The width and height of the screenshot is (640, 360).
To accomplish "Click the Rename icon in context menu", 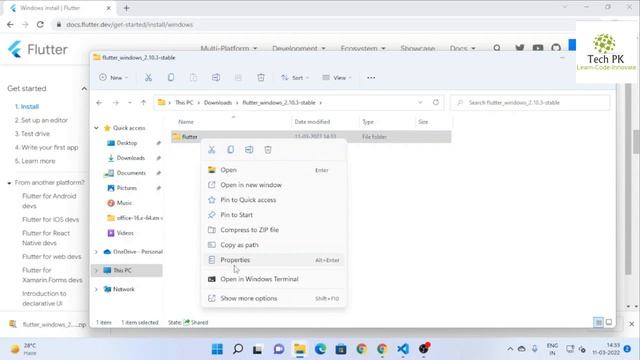I will [x=249, y=150].
